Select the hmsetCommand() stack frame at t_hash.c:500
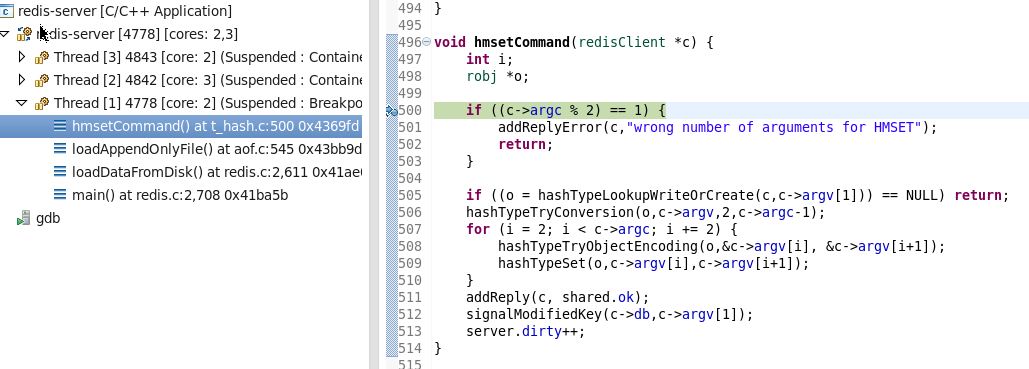This screenshot has width=1029, height=369. (x=216, y=126)
